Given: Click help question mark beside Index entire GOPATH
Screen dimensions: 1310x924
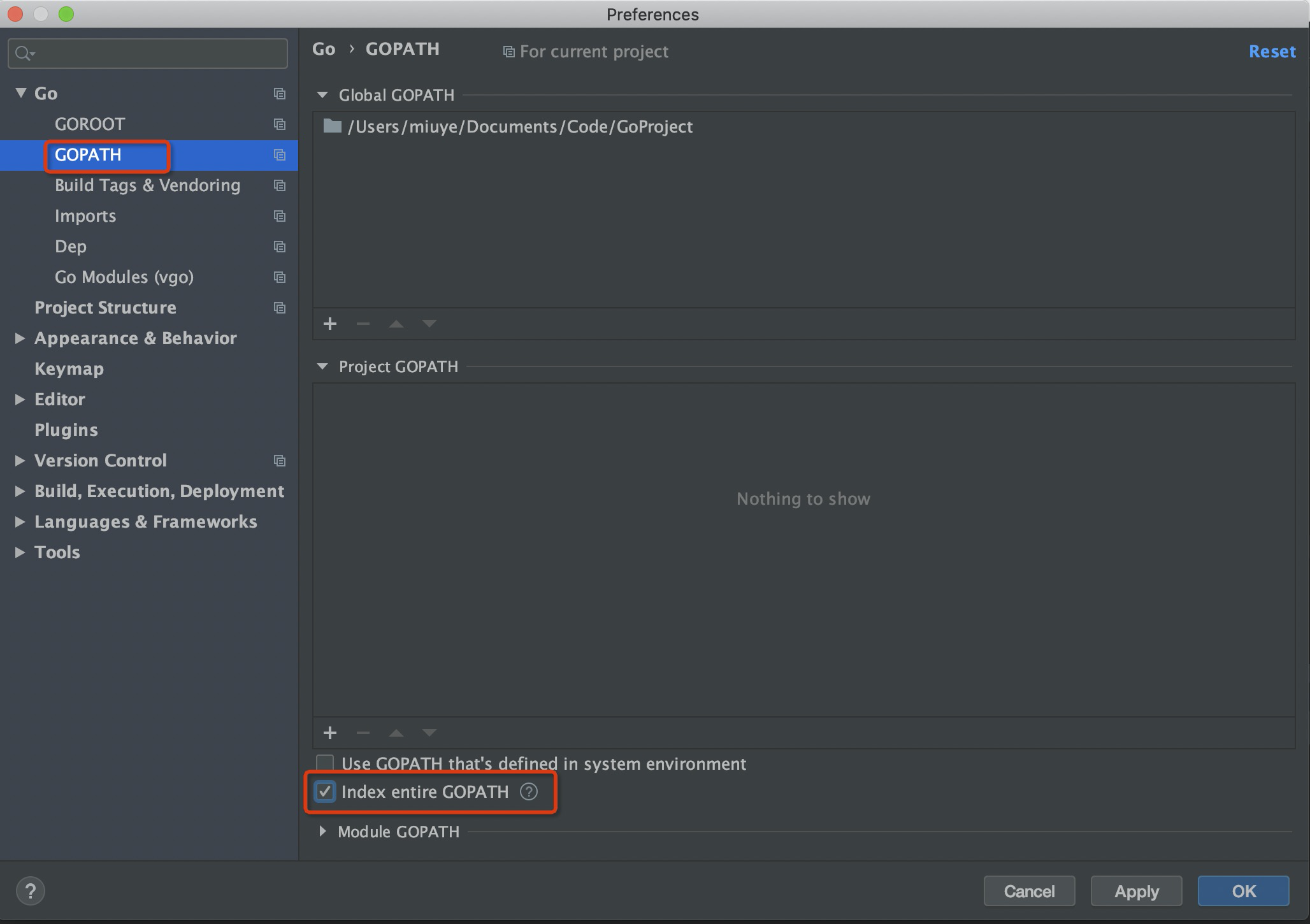Looking at the screenshot, I should coord(529,791).
